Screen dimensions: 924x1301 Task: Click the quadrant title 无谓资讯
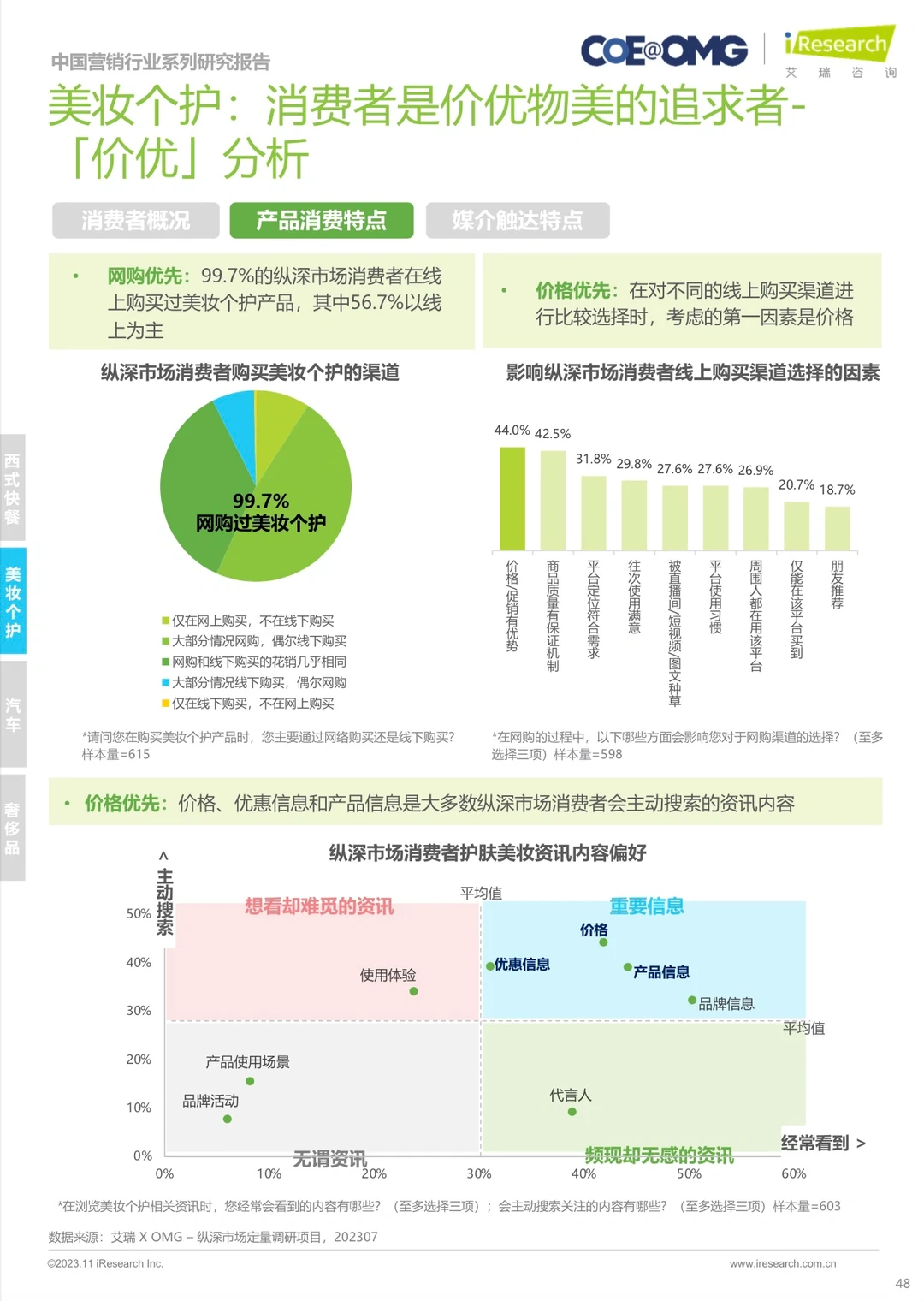(330, 1159)
